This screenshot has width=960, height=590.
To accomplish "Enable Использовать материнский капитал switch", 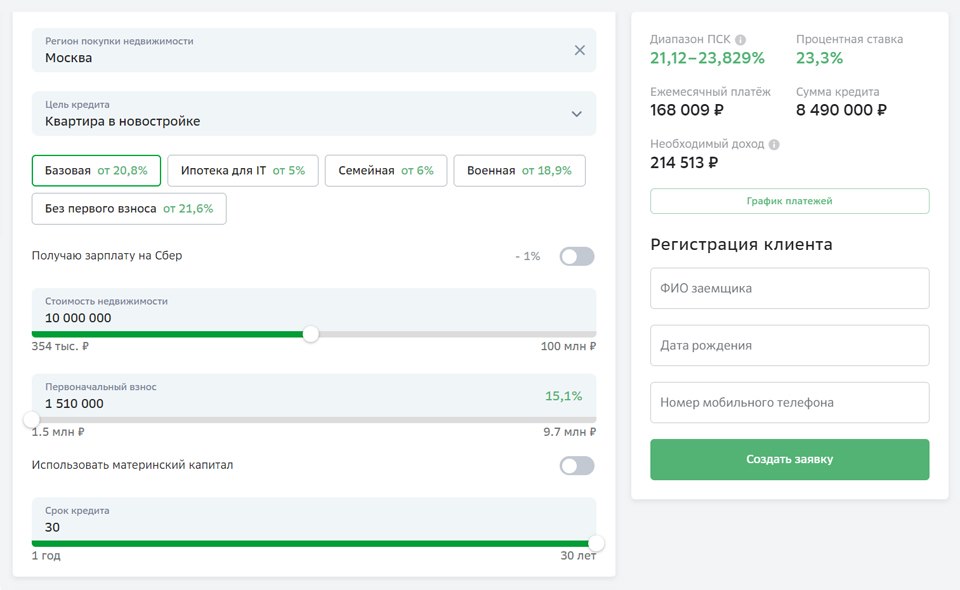I will coord(577,466).
